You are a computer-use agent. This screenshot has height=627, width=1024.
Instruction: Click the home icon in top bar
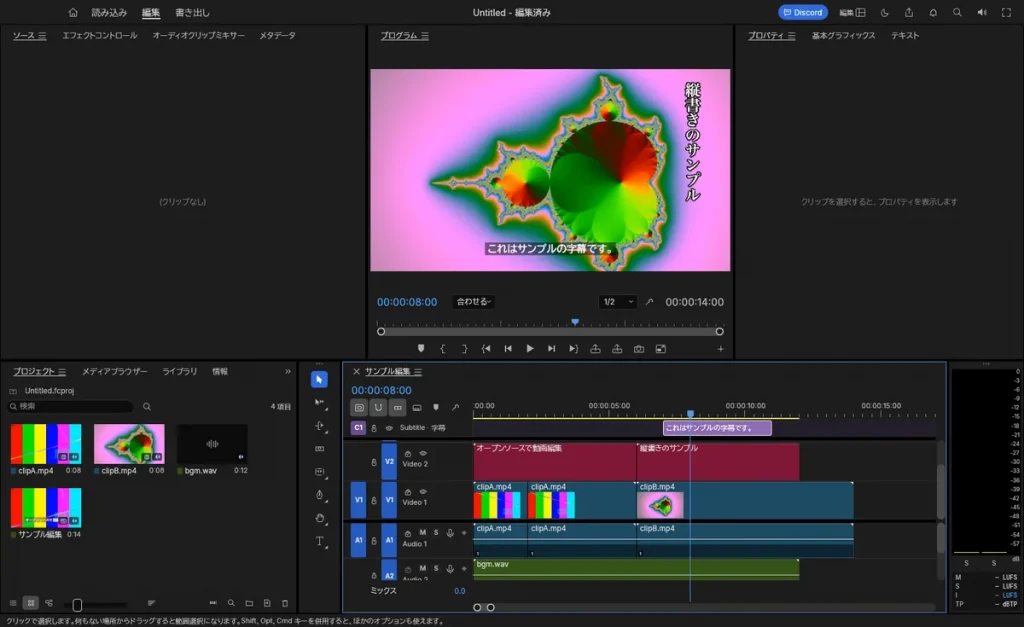(x=72, y=12)
